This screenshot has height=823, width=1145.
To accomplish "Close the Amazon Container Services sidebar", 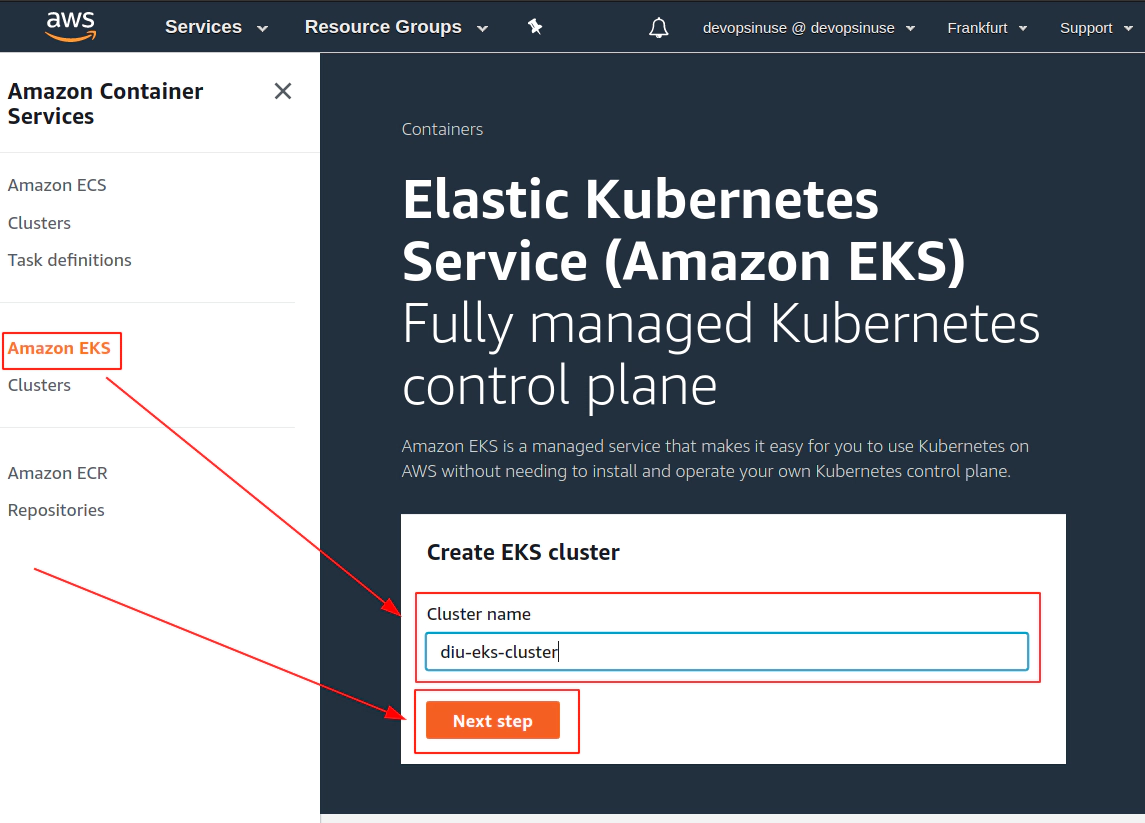I will [x=283, y=91].
